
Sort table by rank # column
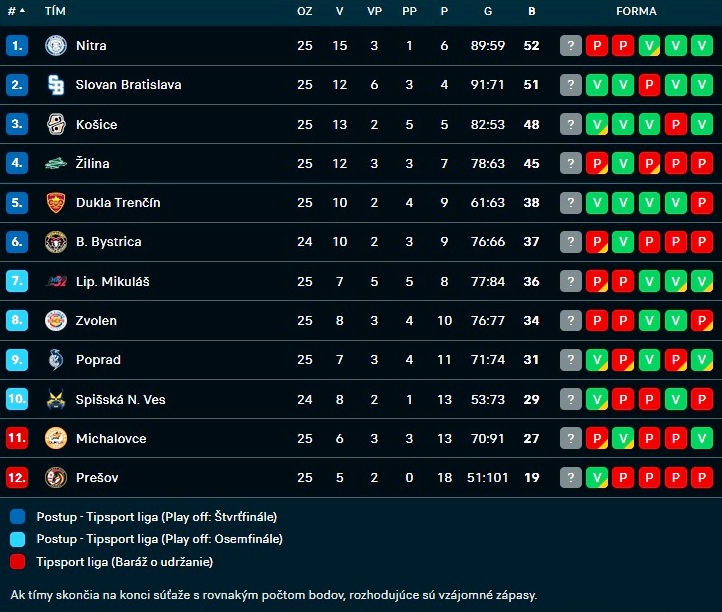tap(14, 11)
